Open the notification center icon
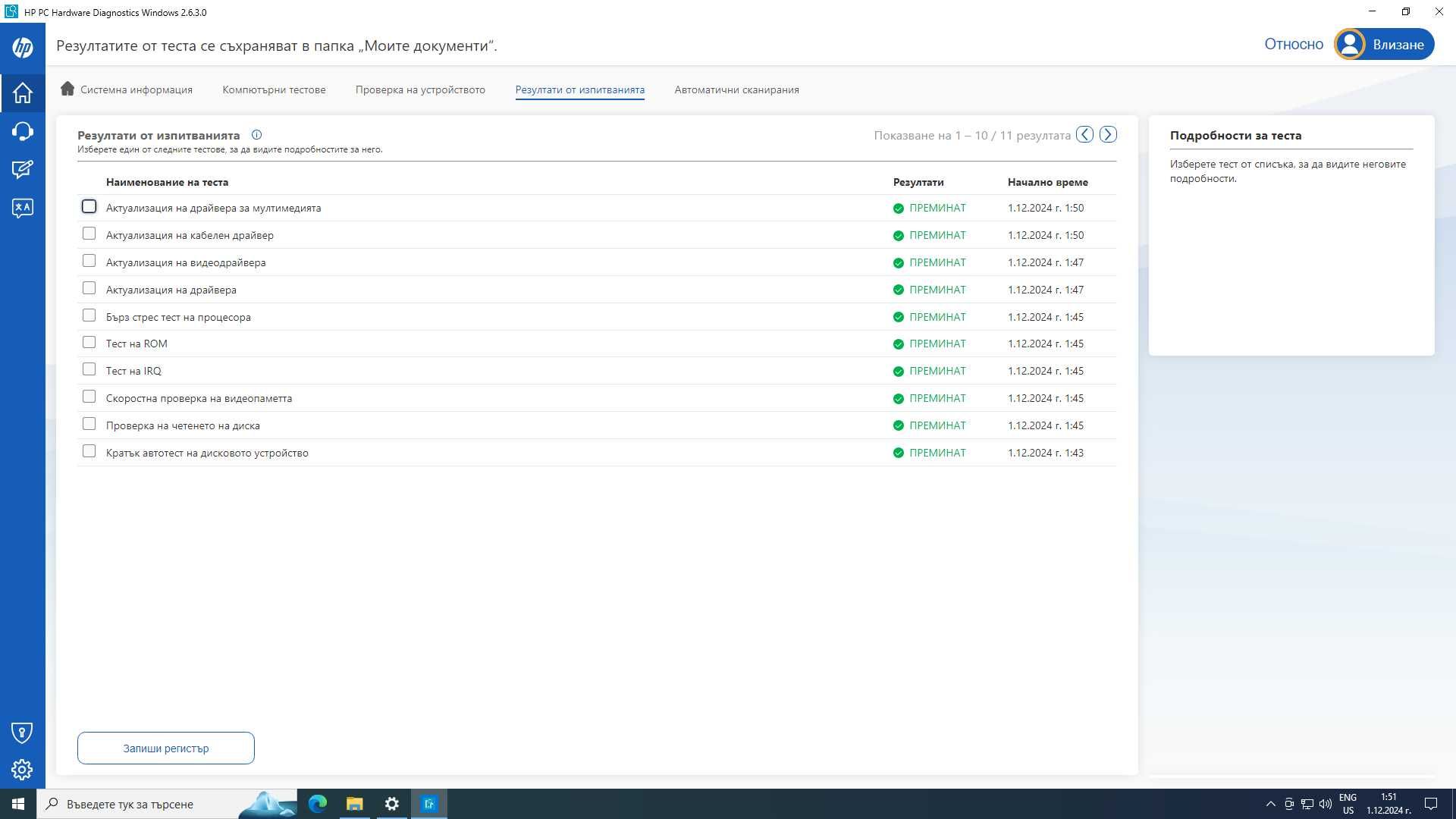Viewport: 1456px width, 819px height. [1431, 804]
